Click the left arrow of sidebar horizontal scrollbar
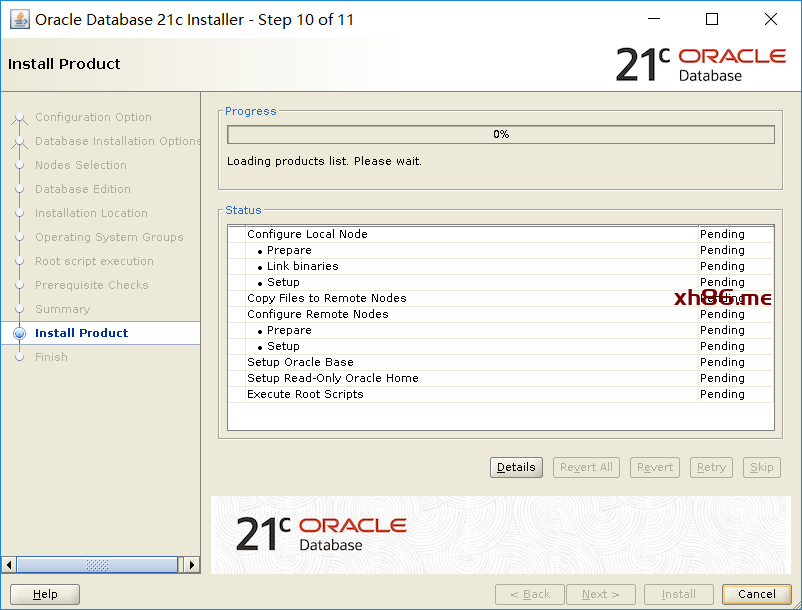This screenshot has width=802, height=610. [9, 565]
